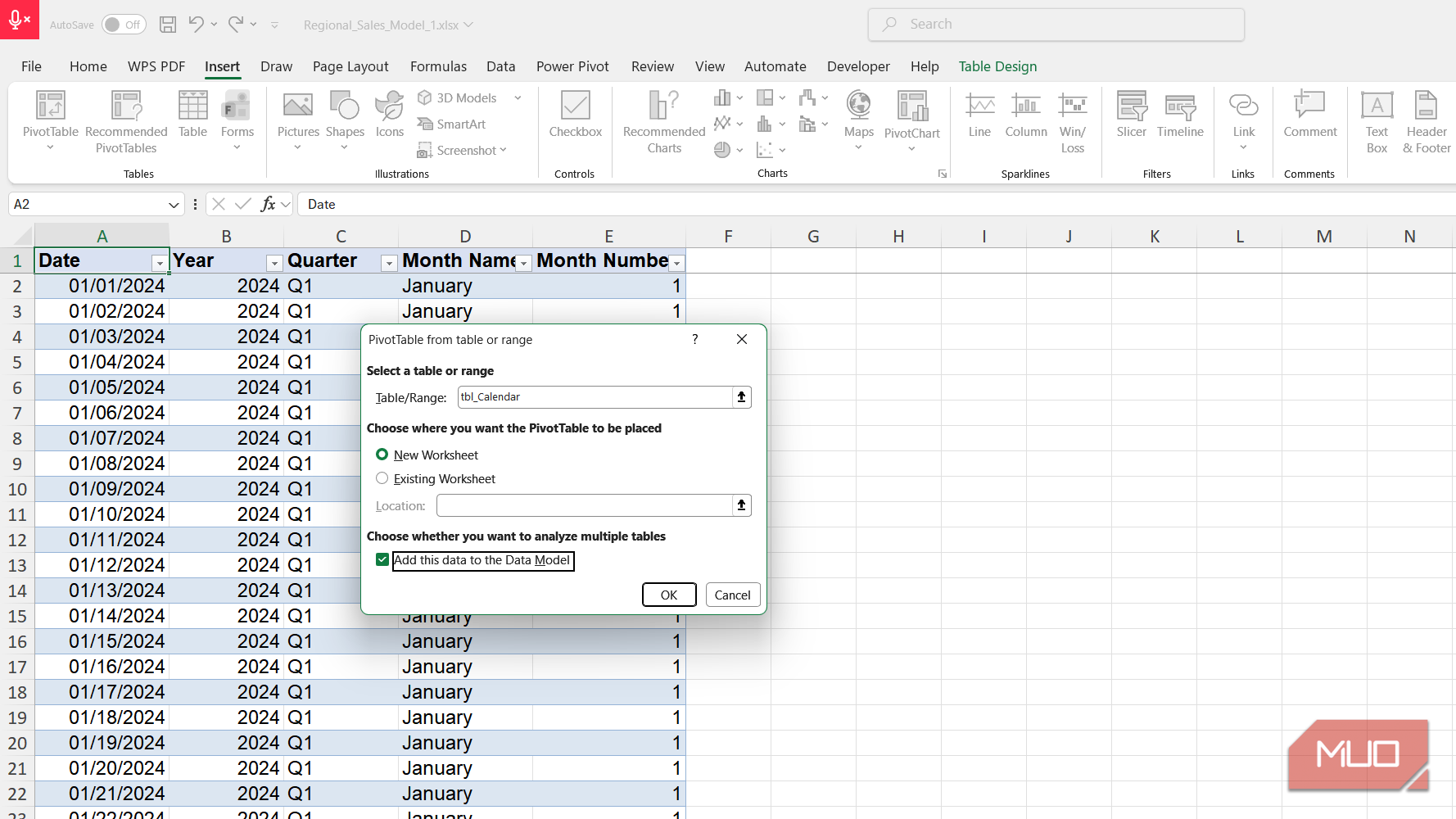Image resolution: width=1456 pixels, height=819 pixels.
Task: Insert a SmartArt graphic
Action: pyautogui.click(x=451, y=124)
